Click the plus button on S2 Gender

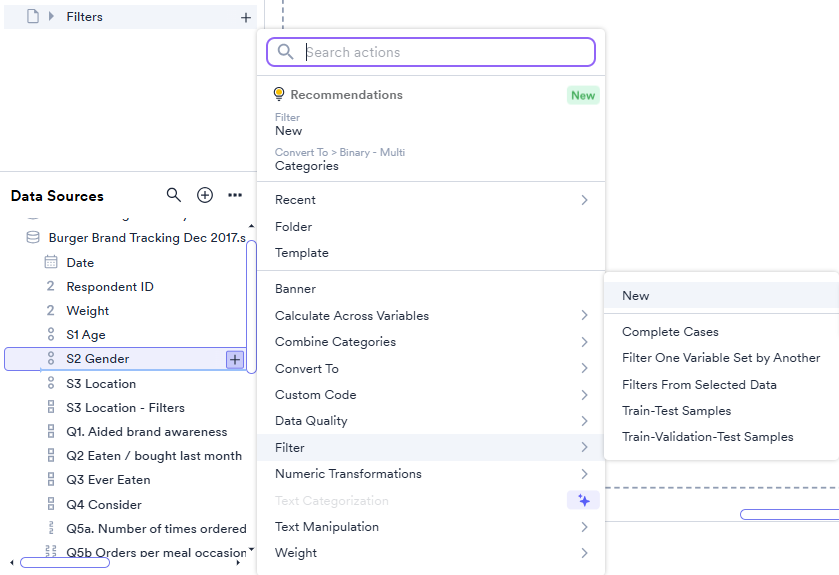[x=234, y=359]
